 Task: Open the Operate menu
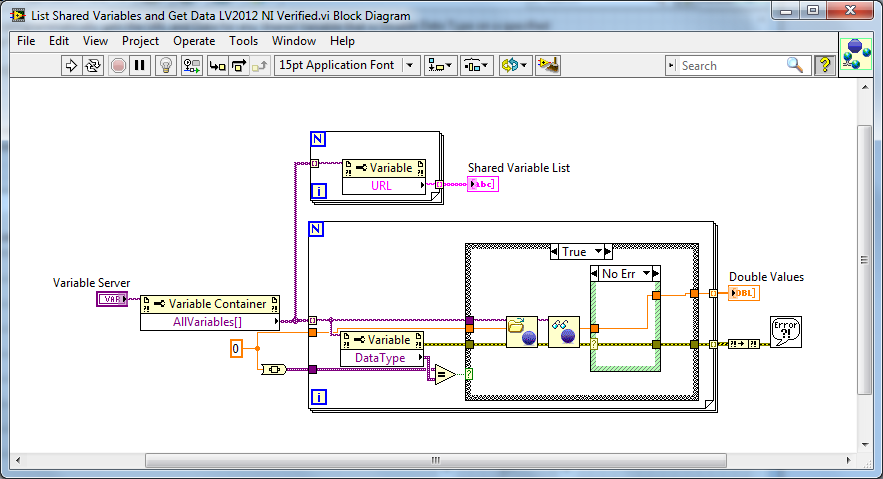point(194,41)
